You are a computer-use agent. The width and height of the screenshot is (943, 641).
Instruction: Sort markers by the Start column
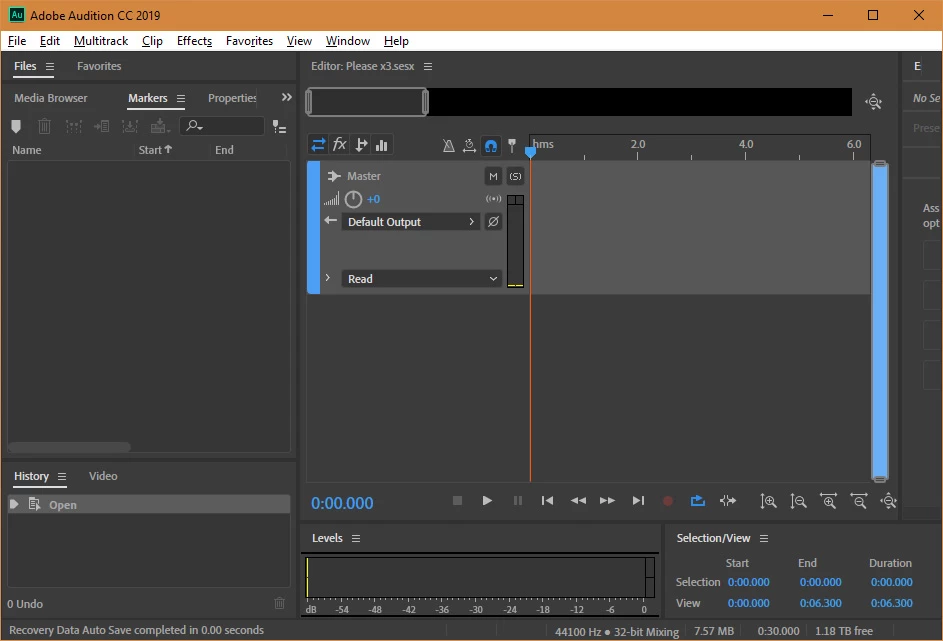(x=155, y=150)
